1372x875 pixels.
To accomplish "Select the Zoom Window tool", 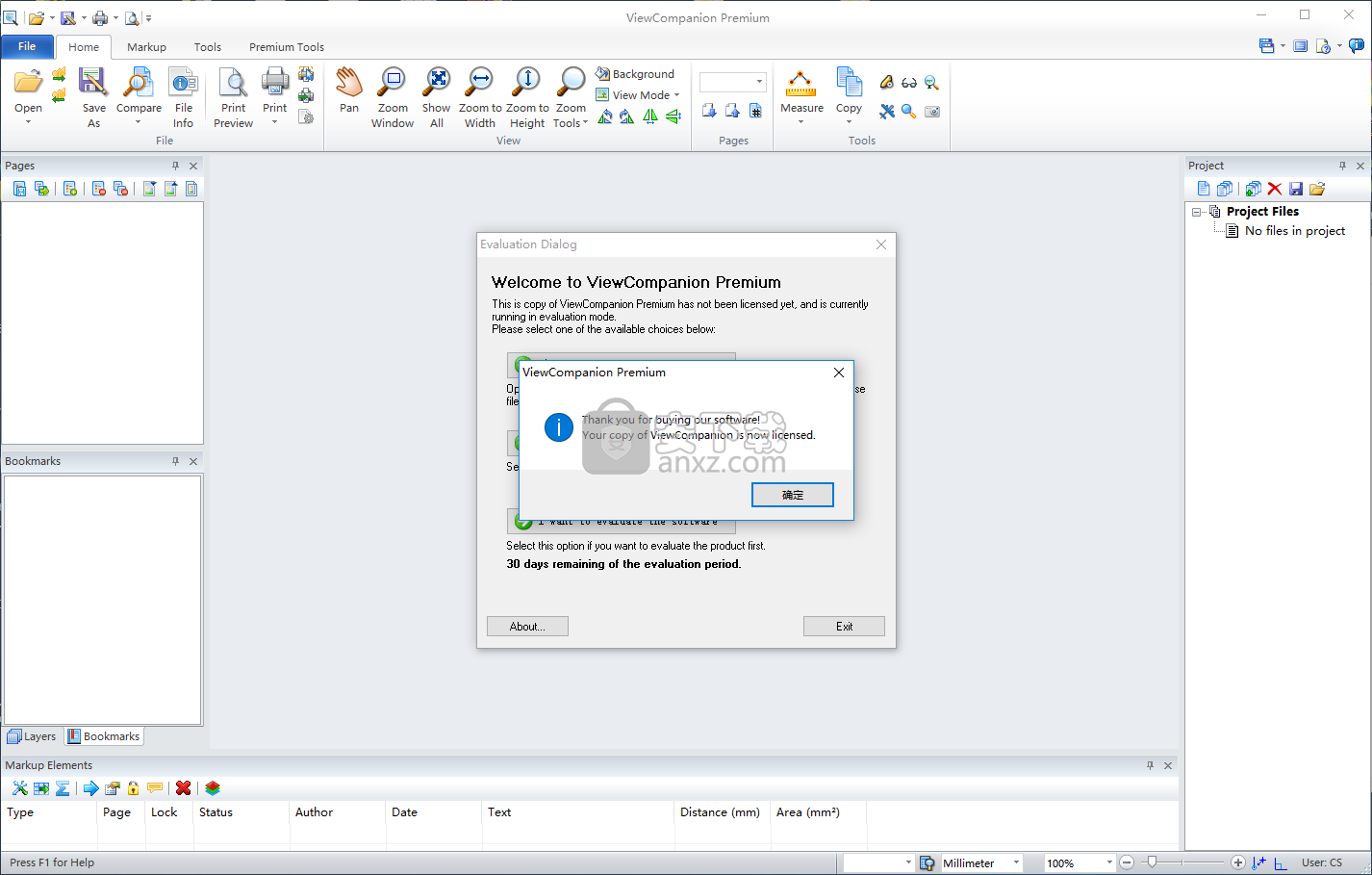I will point(393,97).
